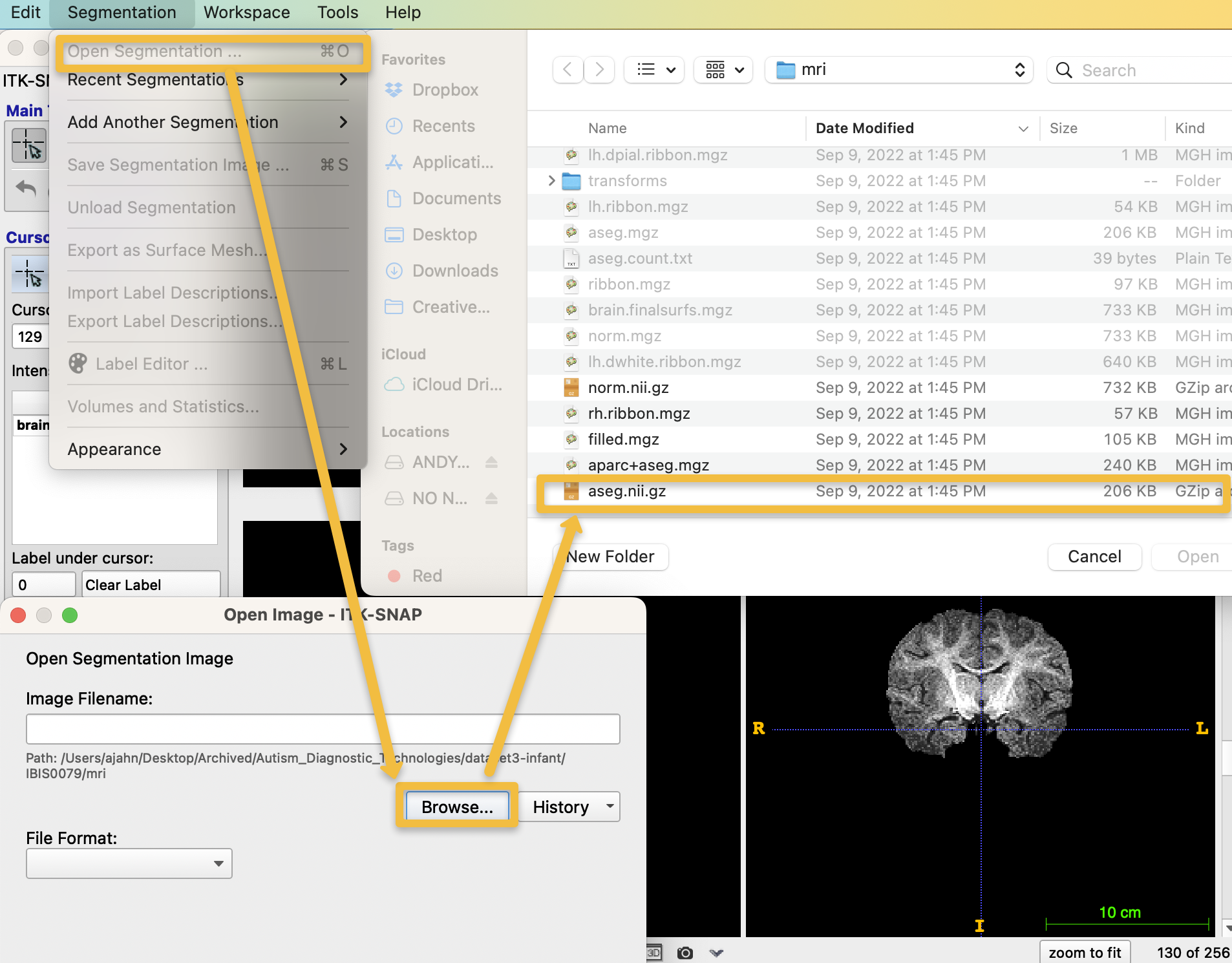Click the magnifier icon in Search
This screenshot has width=1232, height=963.
[1064, 70]
